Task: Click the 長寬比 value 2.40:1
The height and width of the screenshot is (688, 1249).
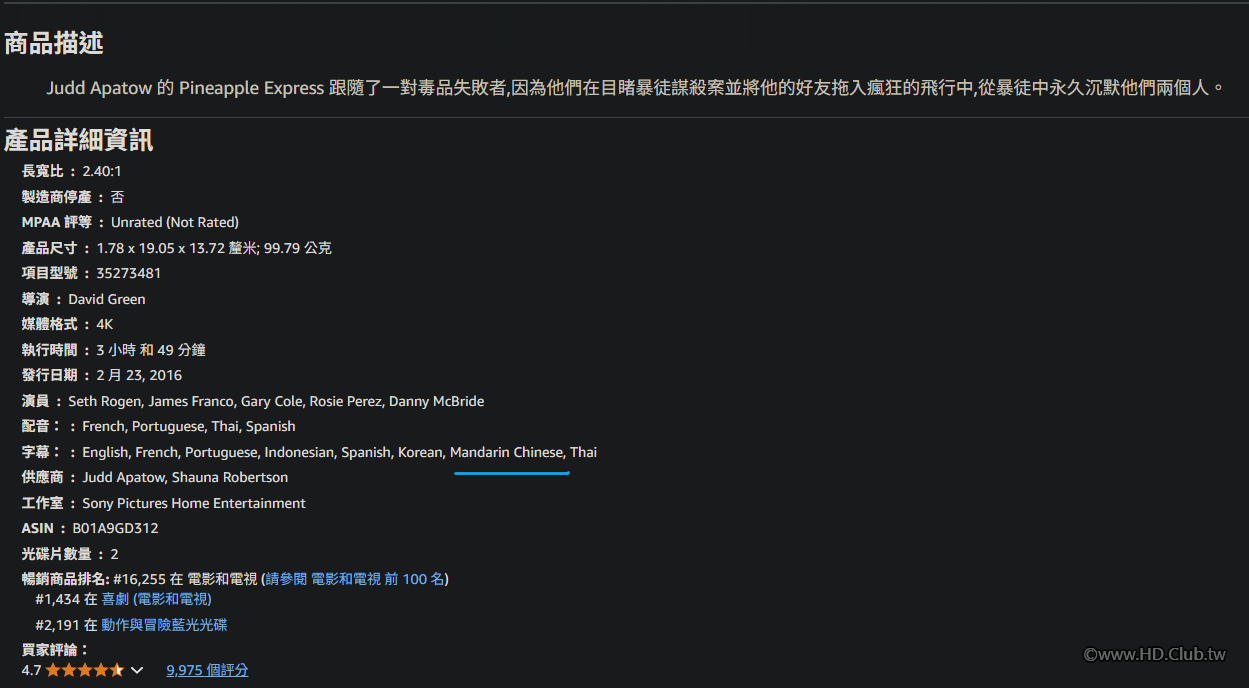Action: [x=102, y=171]
